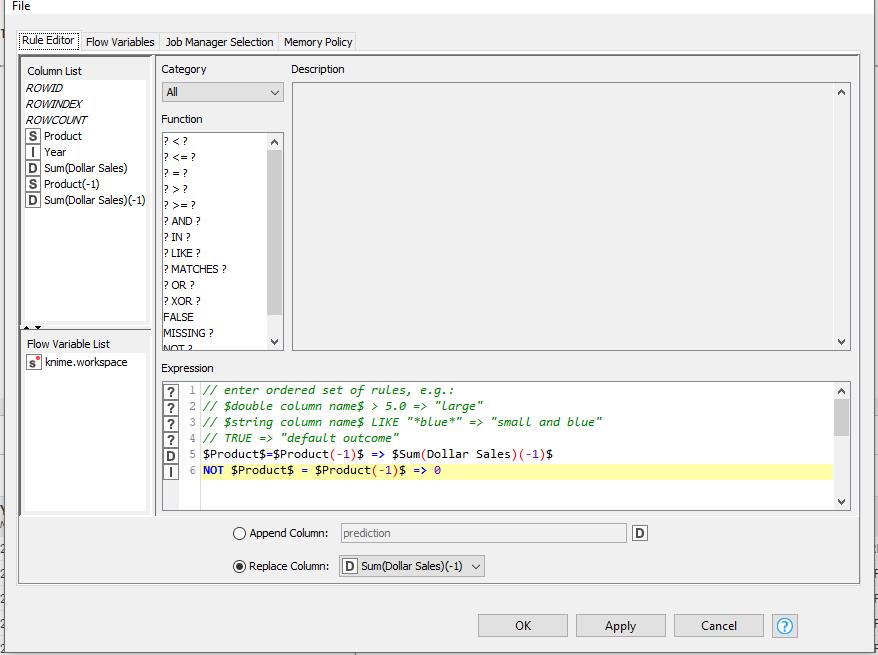The height and width of the screenshot is (655, 878).
Task: Switch to the Flow Variables tab
Action: pyautogui.click(x=120, y=42)
